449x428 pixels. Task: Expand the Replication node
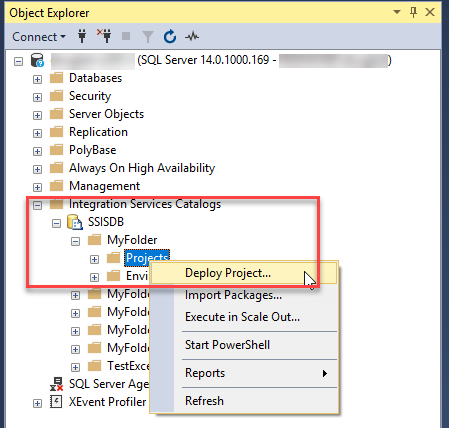tap(37, 133)
